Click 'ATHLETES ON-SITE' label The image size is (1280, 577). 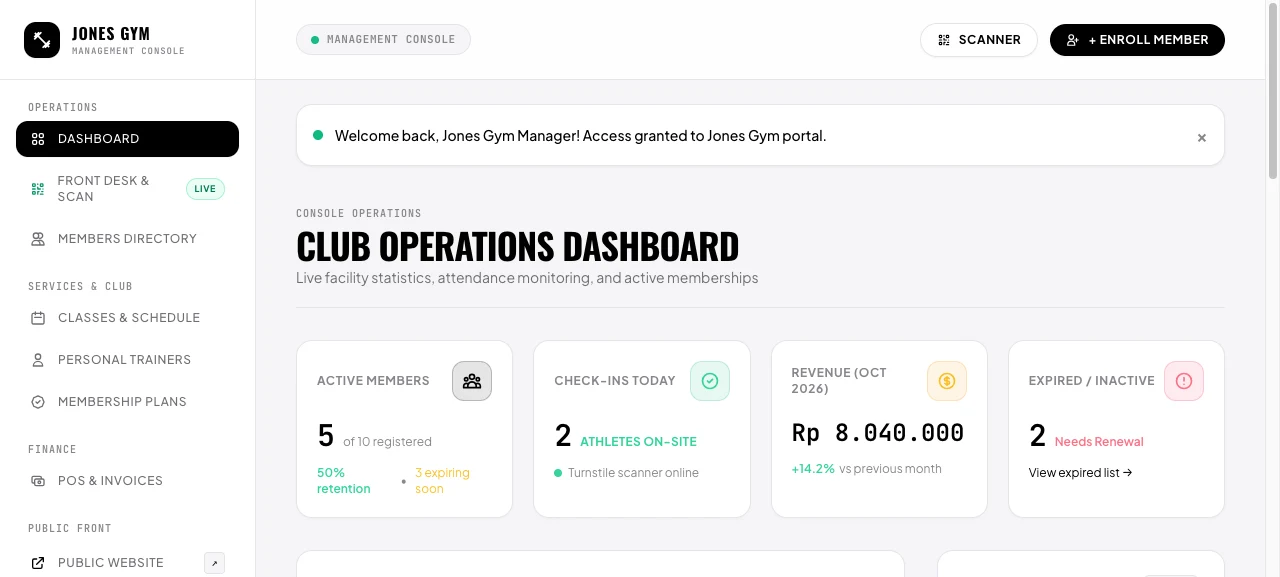[638, 442]
